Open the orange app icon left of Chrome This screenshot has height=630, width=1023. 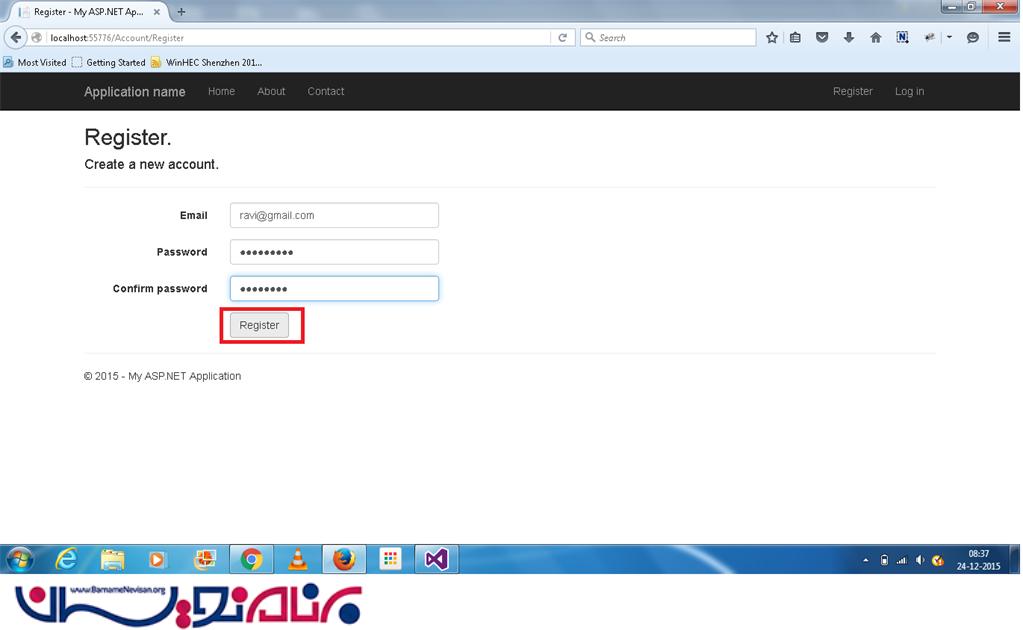tap(205, 560)
